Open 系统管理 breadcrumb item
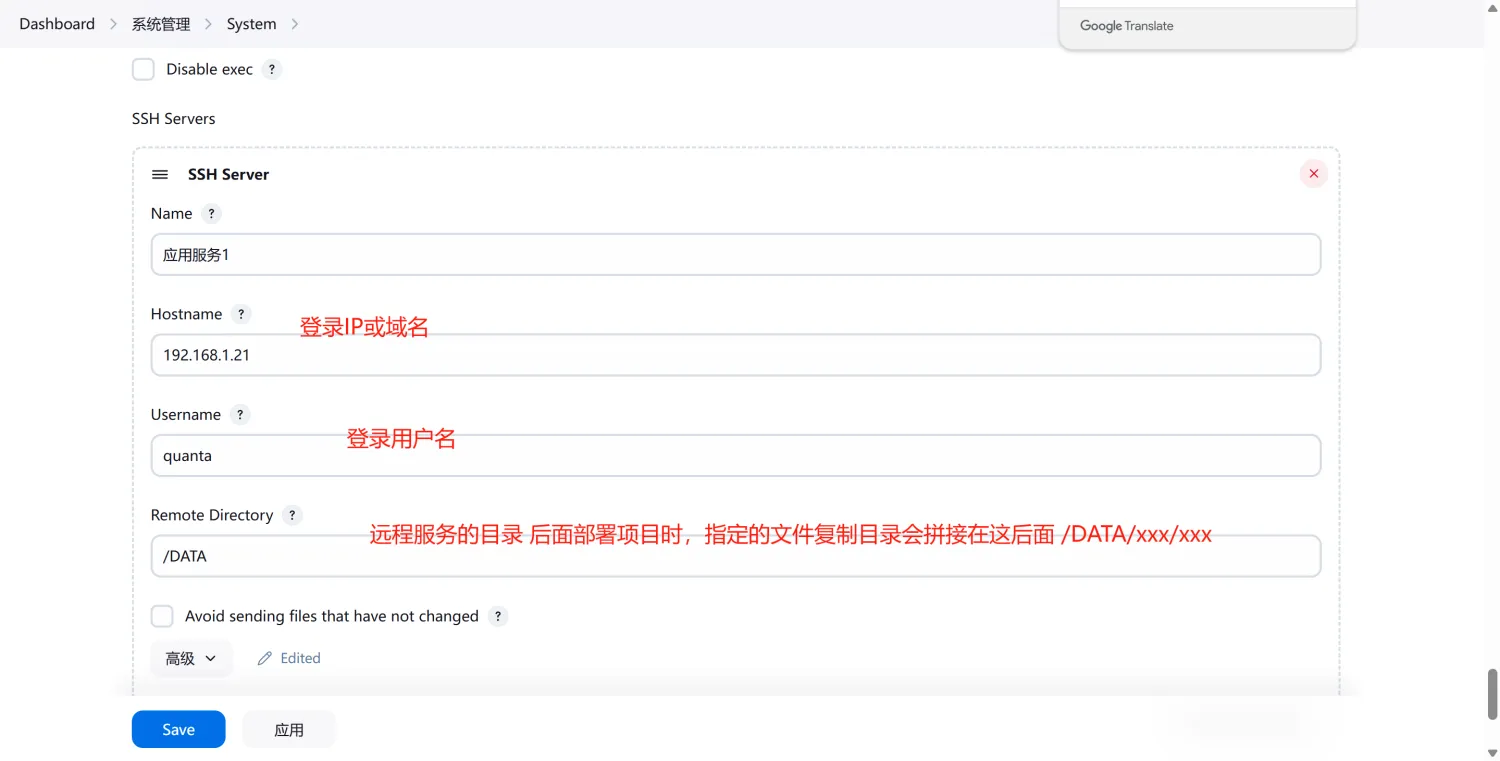The width and height of the screenshot is (1500, 761). tap(160, 23)
